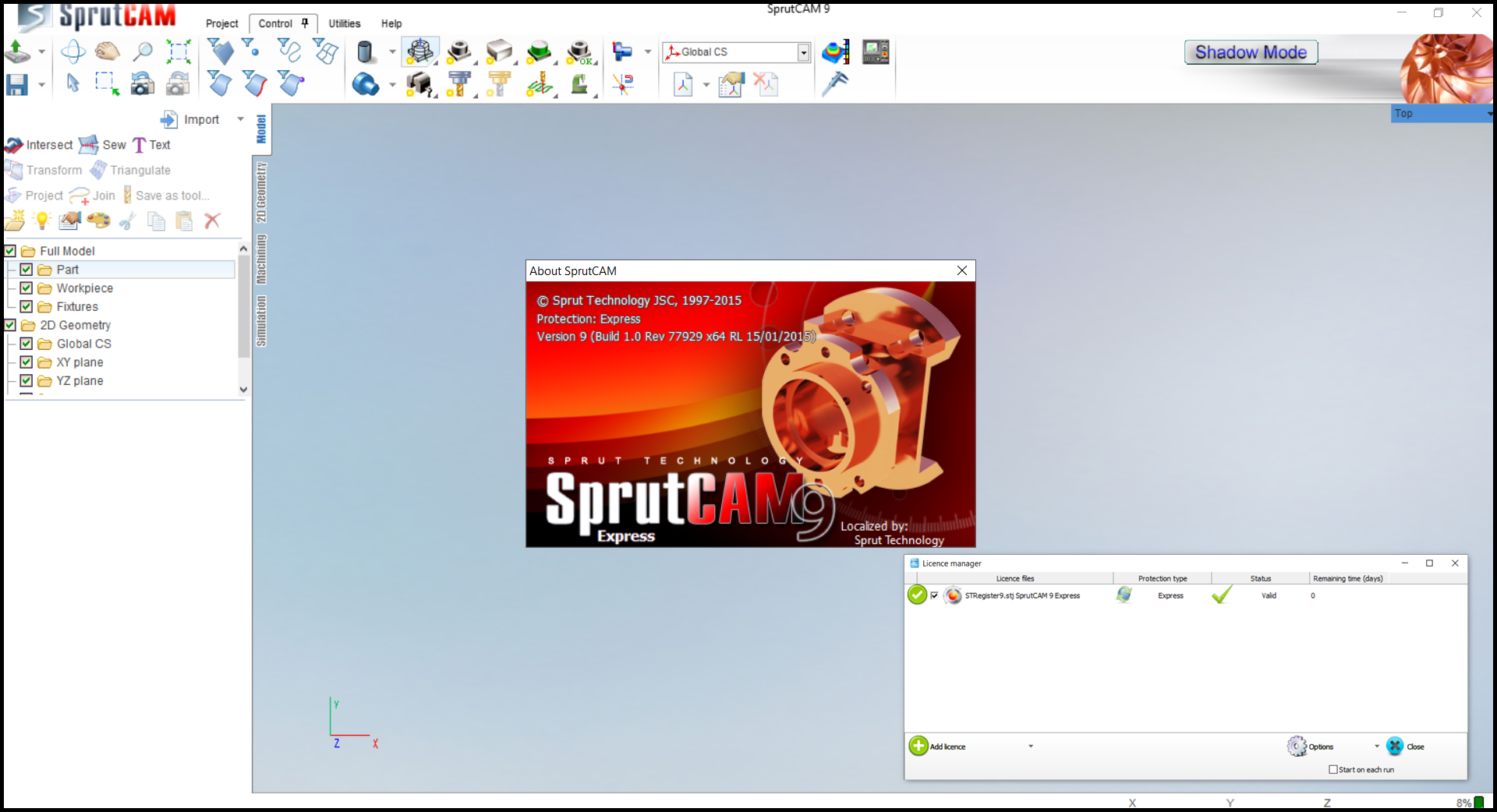Uncheck the YZ plane checkbox
The width and height of the screenshot is (1497, 812).
click(x=27, y=381)
